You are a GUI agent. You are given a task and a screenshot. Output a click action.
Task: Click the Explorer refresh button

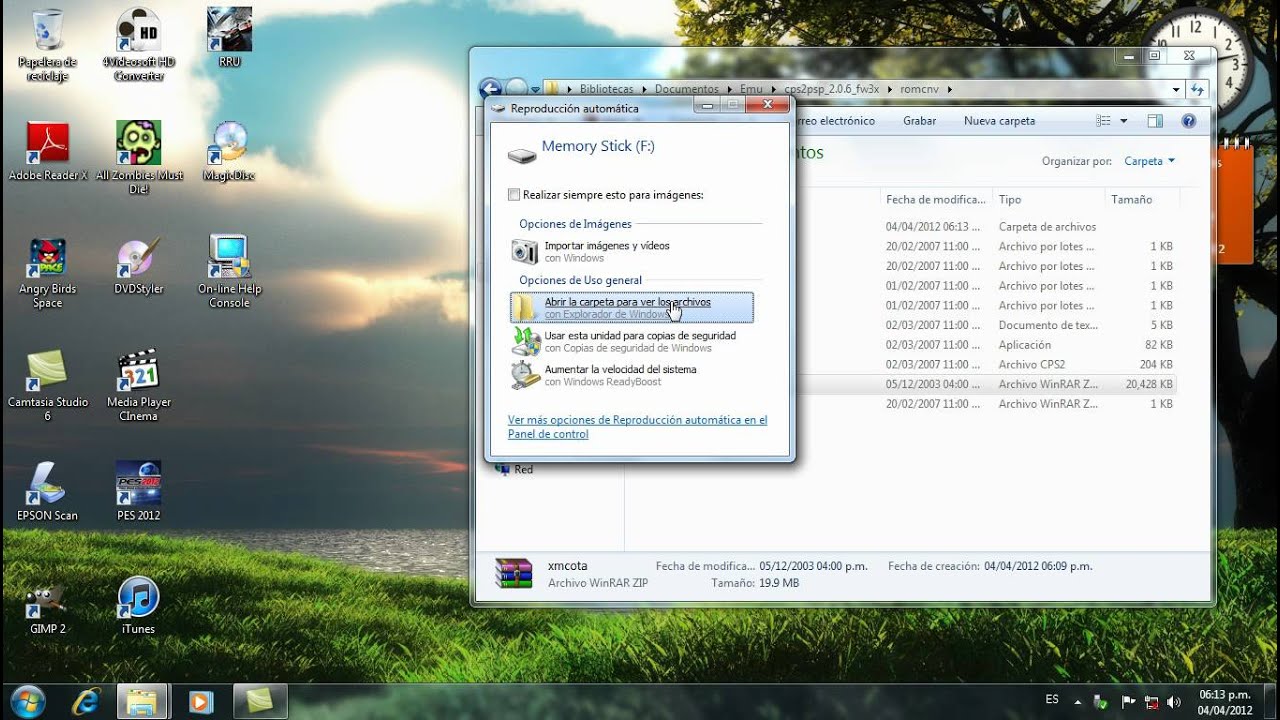tap(1197, 89)
